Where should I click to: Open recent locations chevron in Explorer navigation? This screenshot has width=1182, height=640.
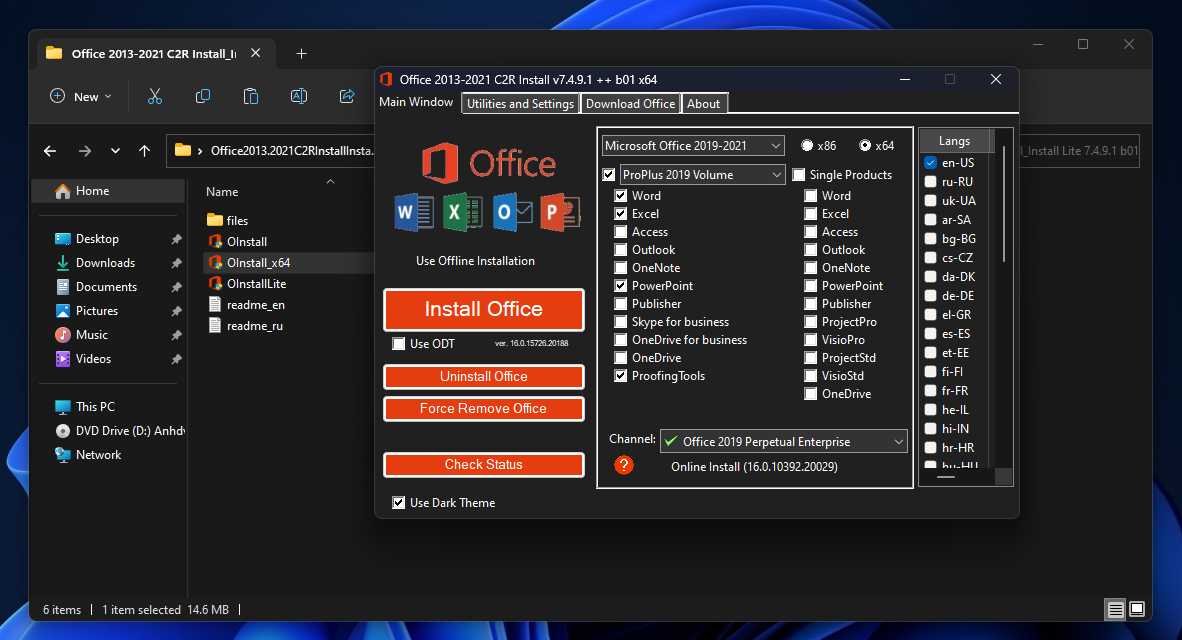tap(115, 151)
